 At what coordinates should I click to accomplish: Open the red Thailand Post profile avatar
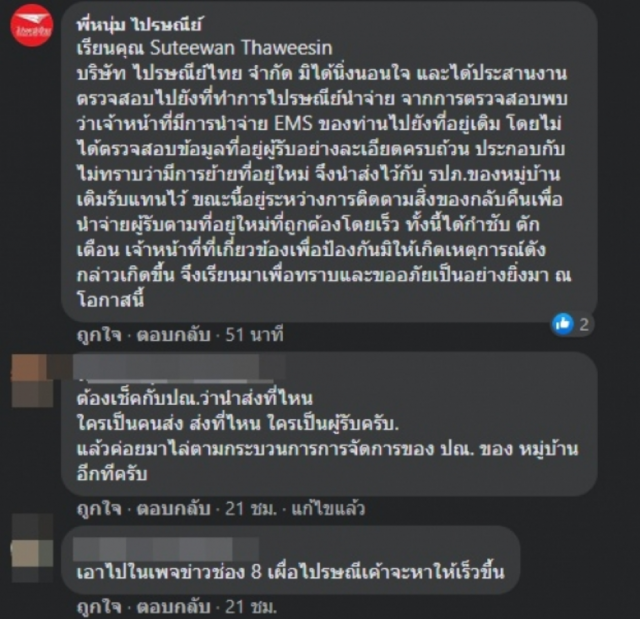tap(32, 25)
